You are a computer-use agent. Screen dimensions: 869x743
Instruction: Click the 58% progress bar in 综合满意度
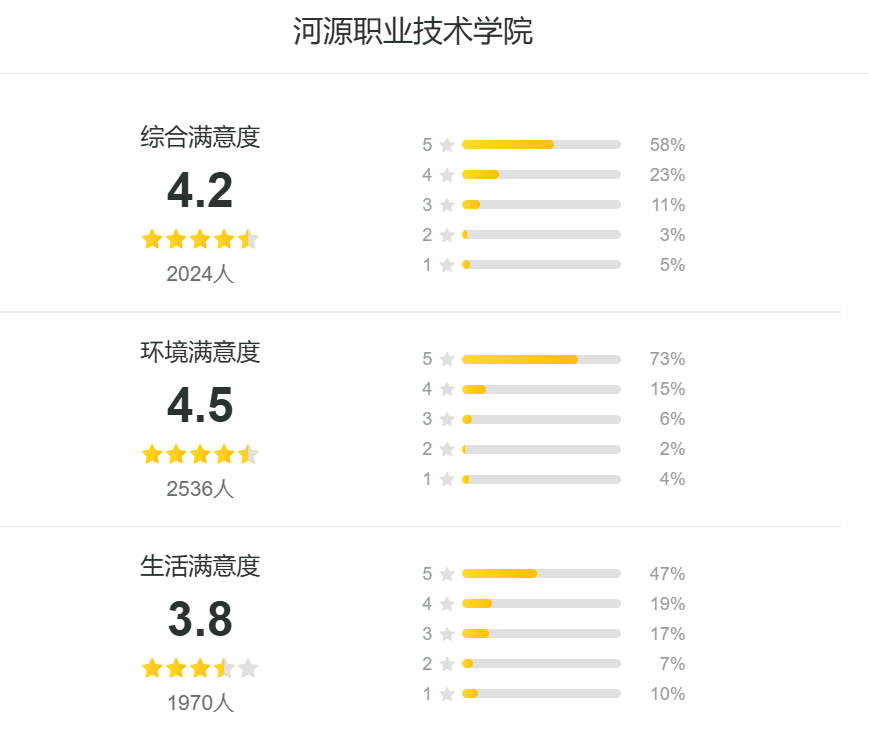(x=541, y=145)
